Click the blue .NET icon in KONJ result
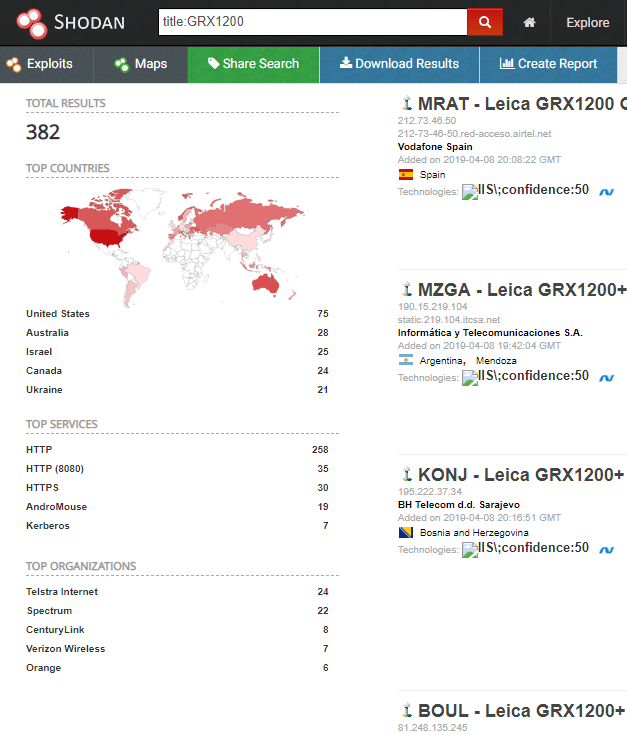Screen dimensions: 627x735 click(x=606, y=549)
